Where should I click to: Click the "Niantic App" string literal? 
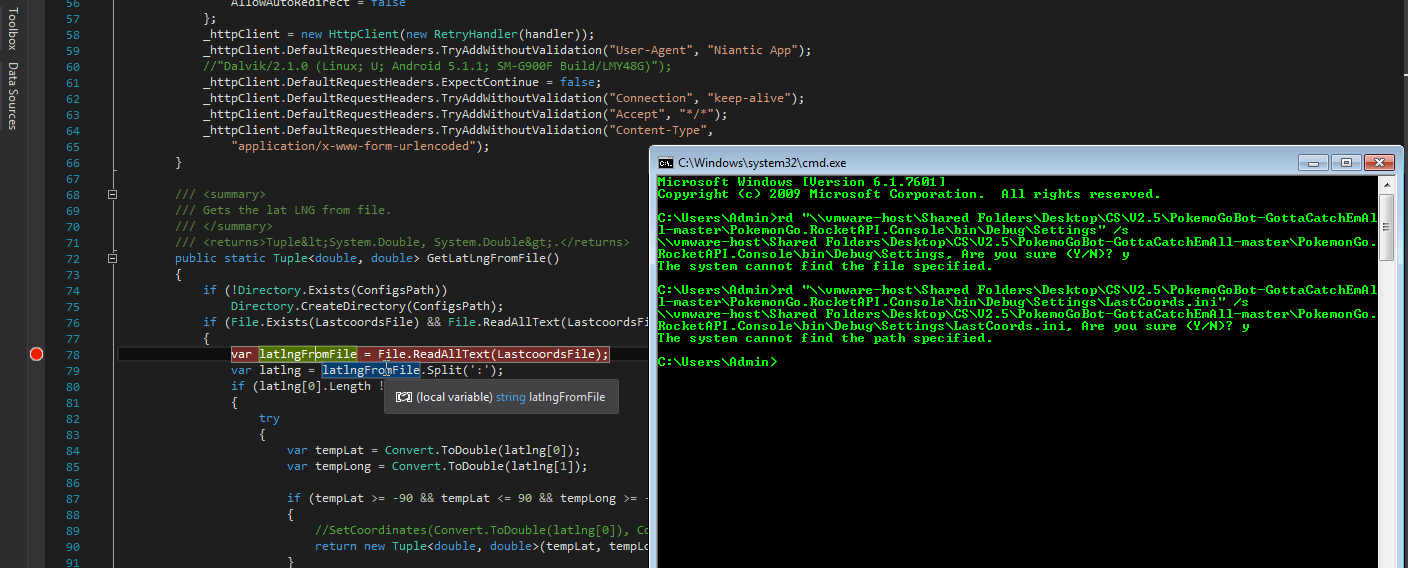[755, 50]
